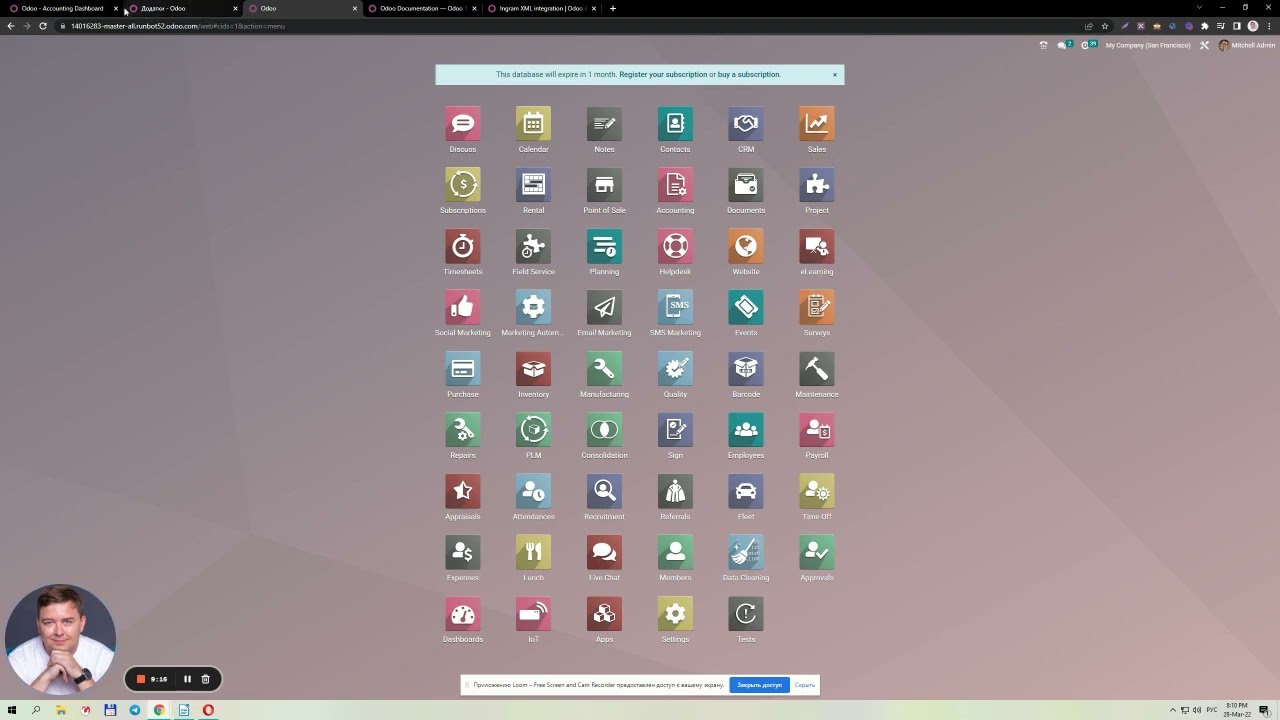Open the Employees app
1280x720 pixels.
coord(746,430)
